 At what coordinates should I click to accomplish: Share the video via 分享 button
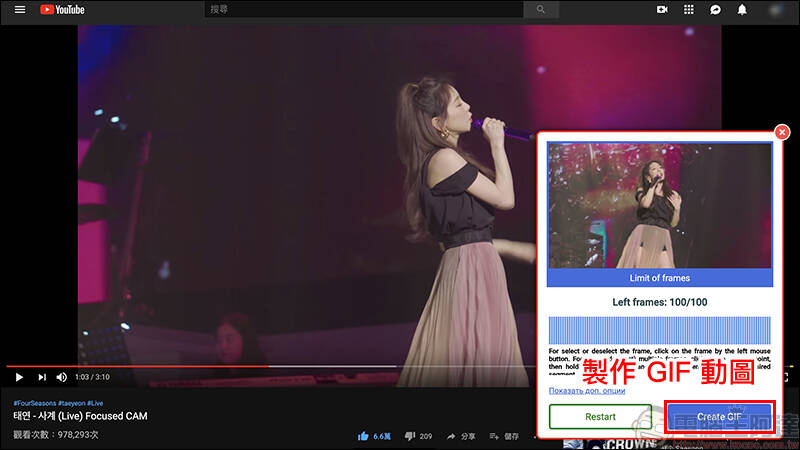(x=461, y=436)
